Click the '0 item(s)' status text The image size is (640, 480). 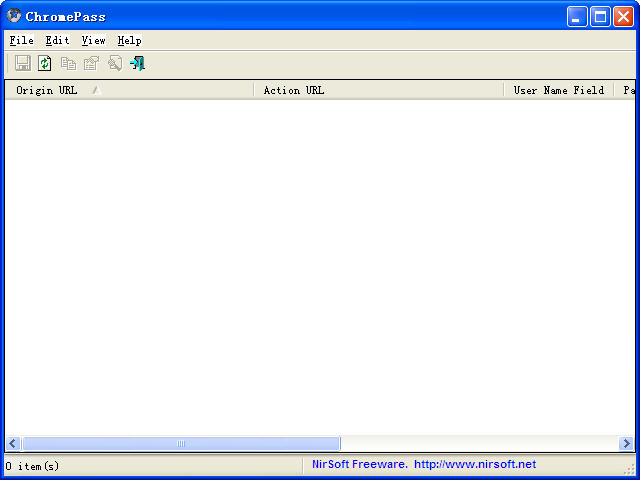tap(32, 466)
